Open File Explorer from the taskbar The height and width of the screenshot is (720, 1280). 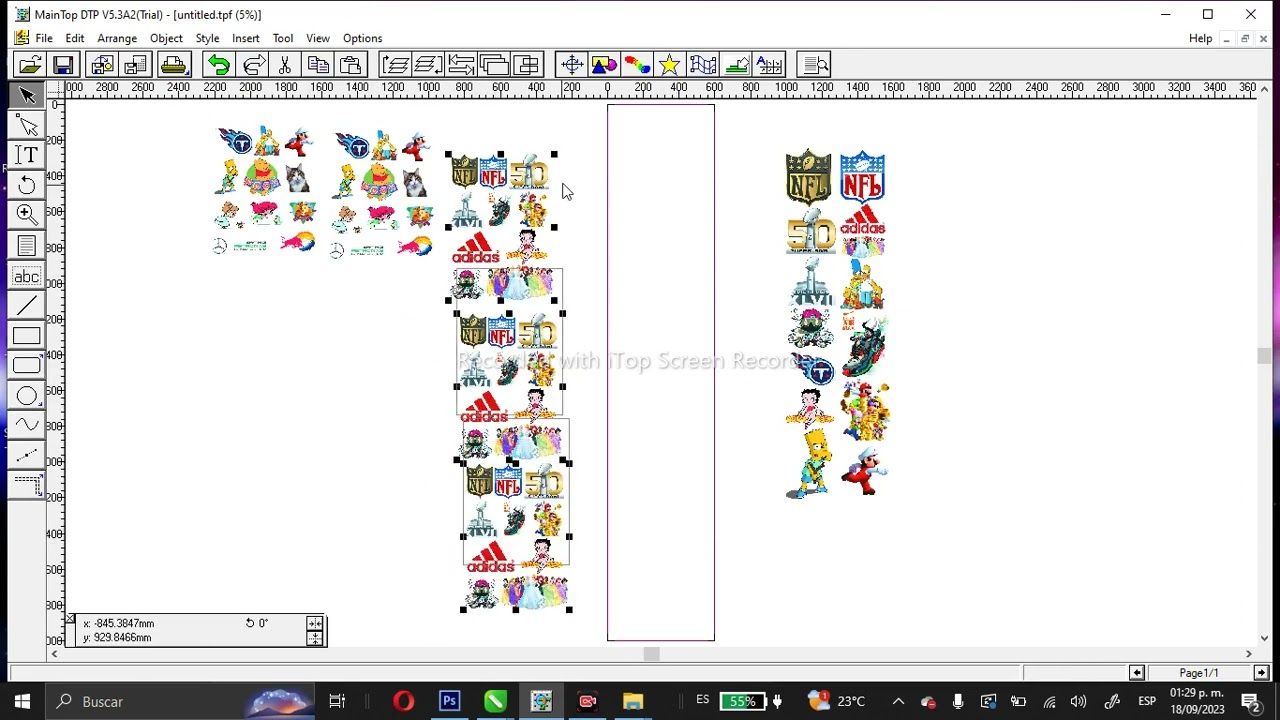pyautogui.click(x=633, y=702)
